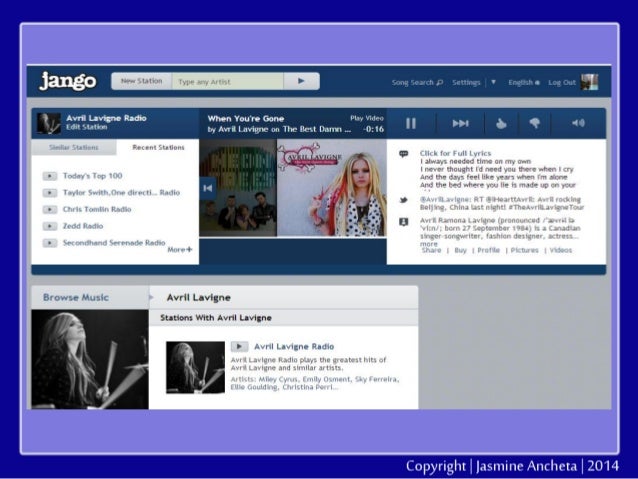Give the song a thumbs up
The image size is (638, 479).
click(x=501, y=123)
